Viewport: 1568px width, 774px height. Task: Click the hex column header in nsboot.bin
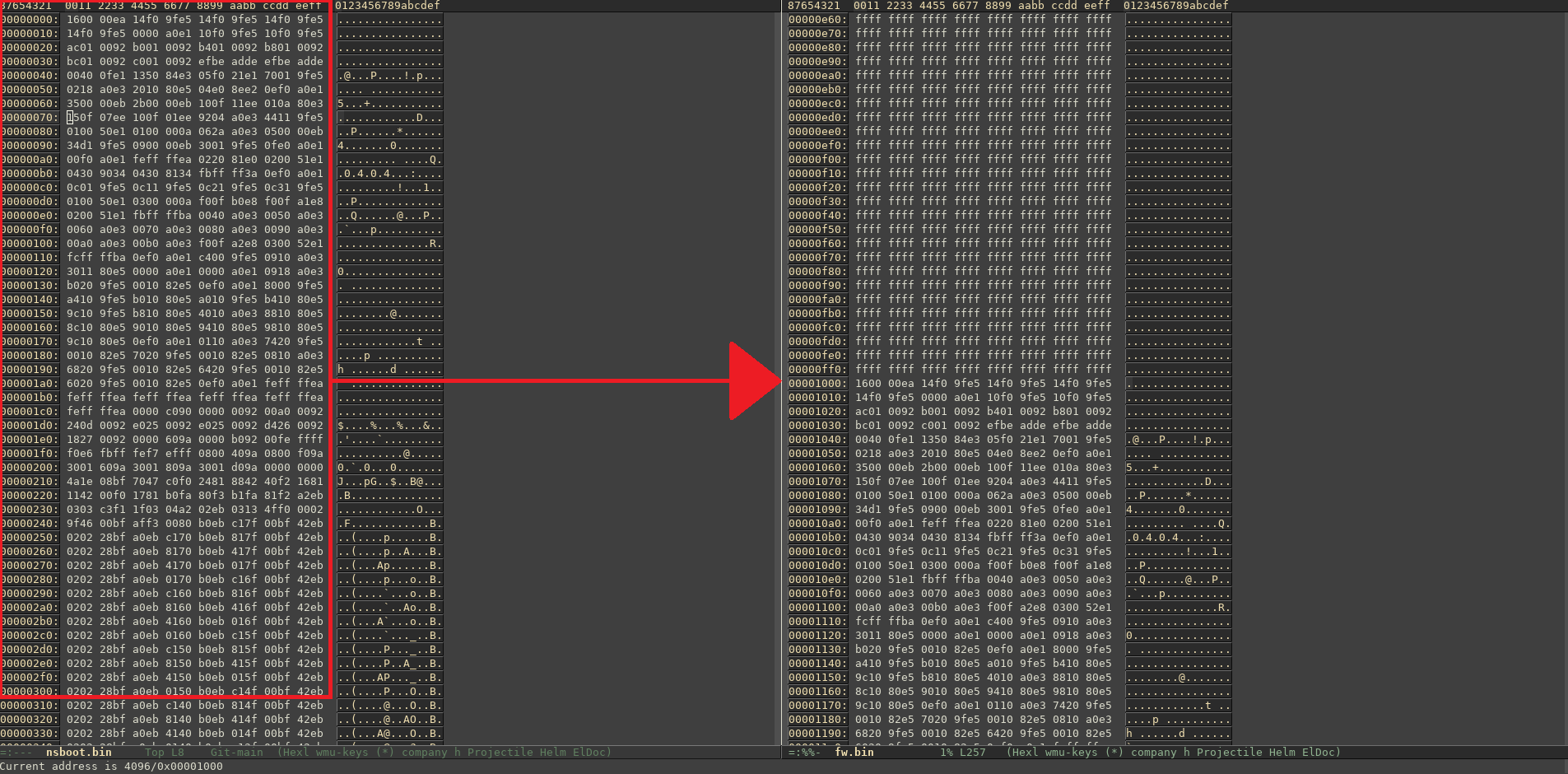pyautogui.click(x=194, y=6)
